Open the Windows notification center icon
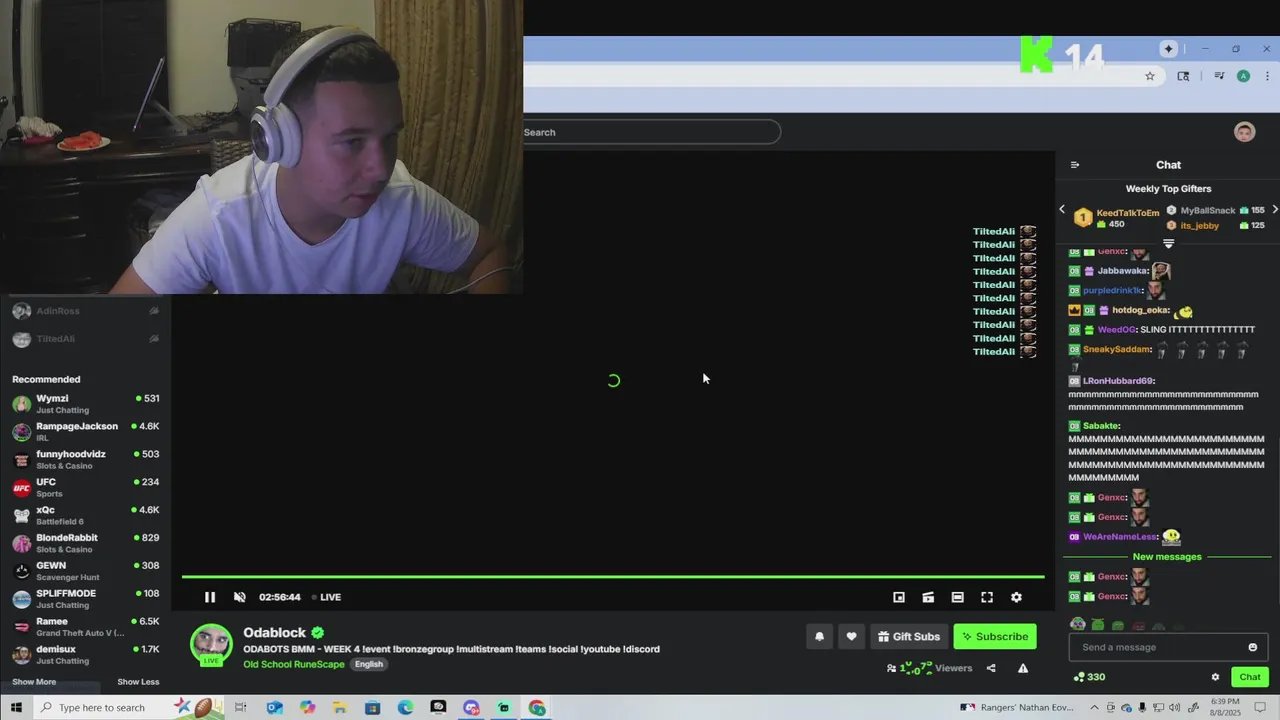This screenshot has height=720, width=1280. tap(1260, 707)
